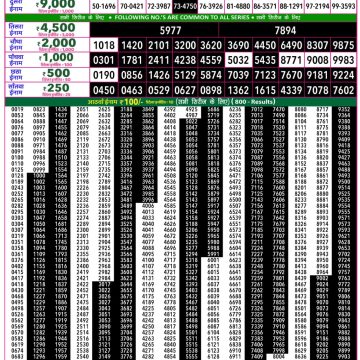The image size is (360, 360).
Task: Click the number 76-3926
Action: coord(211,6)
